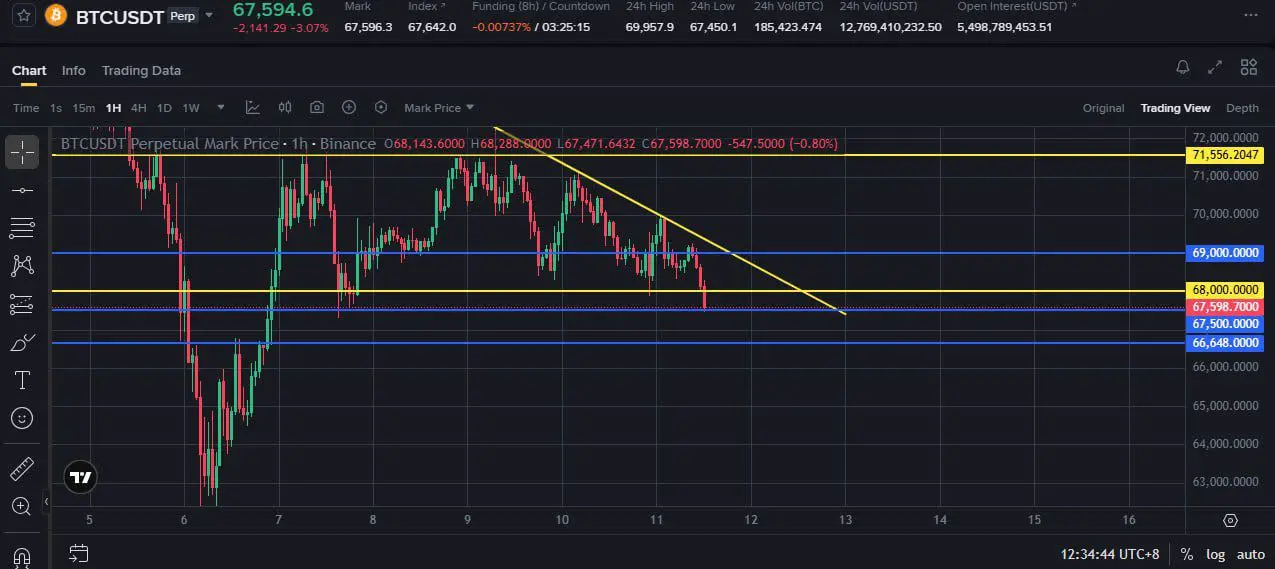This screenshot has height=569, width=1275.
Task: Collapse drawing toolbar with side arrow
Action: tap(46, 501)
